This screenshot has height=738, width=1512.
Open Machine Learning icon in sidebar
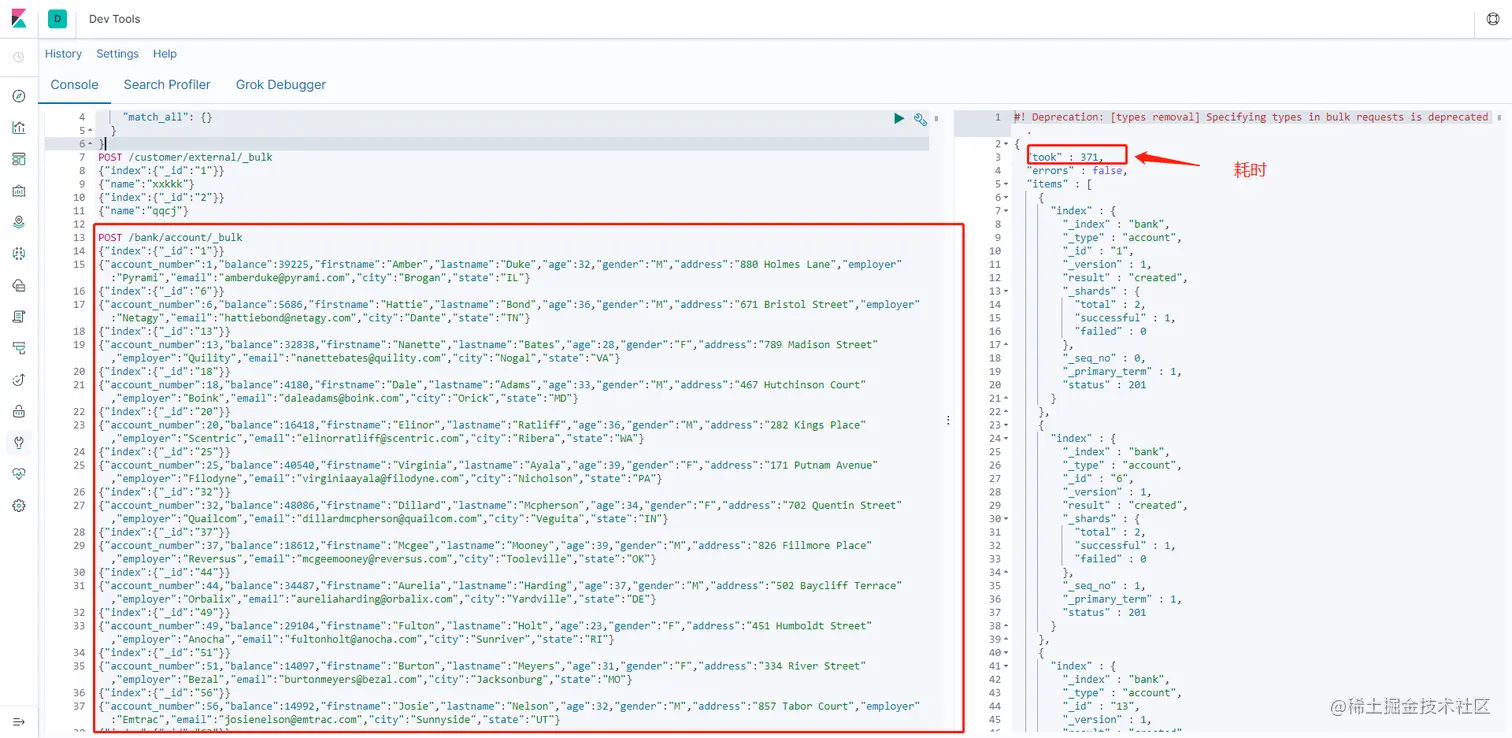pos(19,254)
